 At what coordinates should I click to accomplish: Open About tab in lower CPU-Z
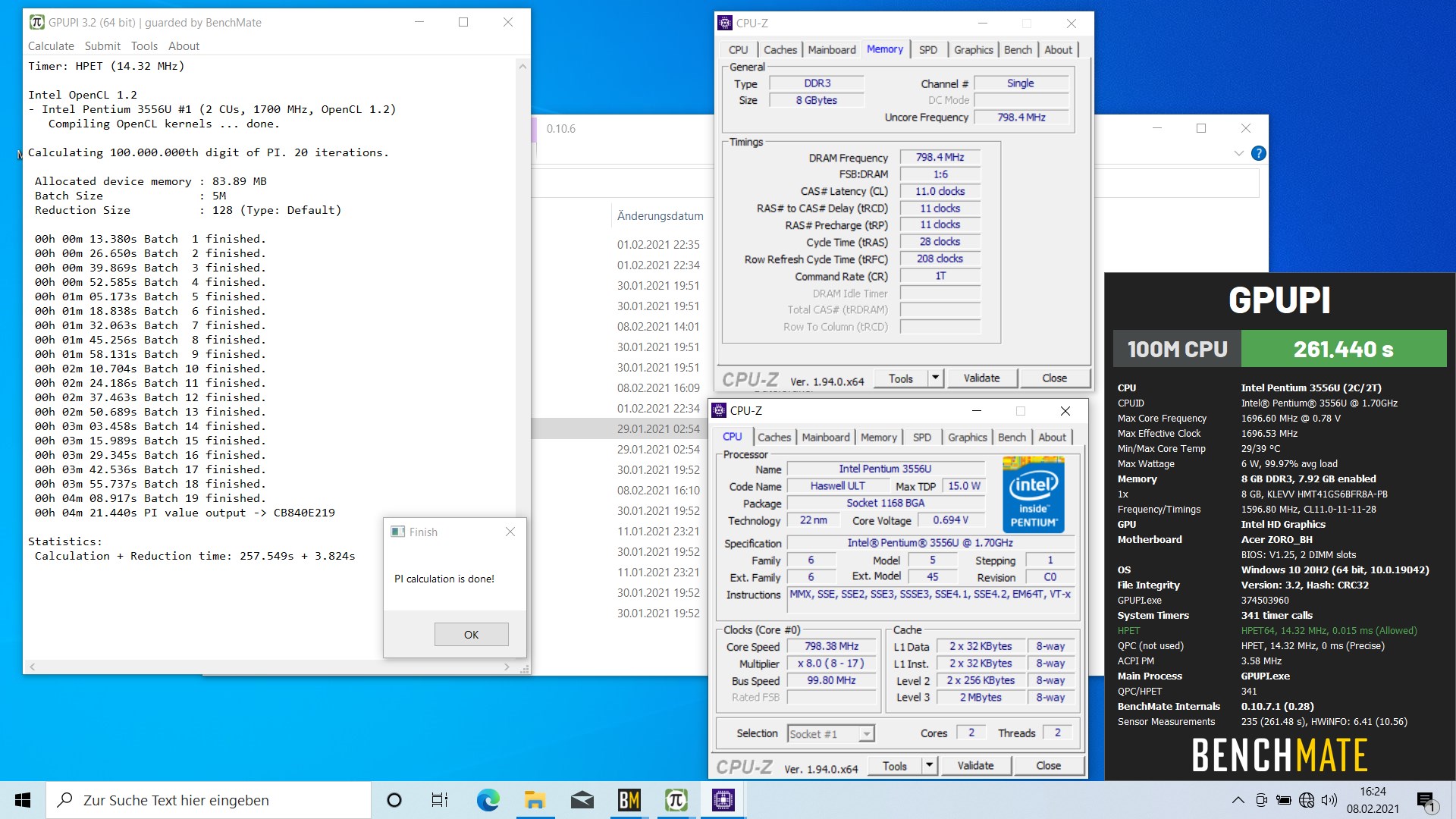coord(1052,437)
